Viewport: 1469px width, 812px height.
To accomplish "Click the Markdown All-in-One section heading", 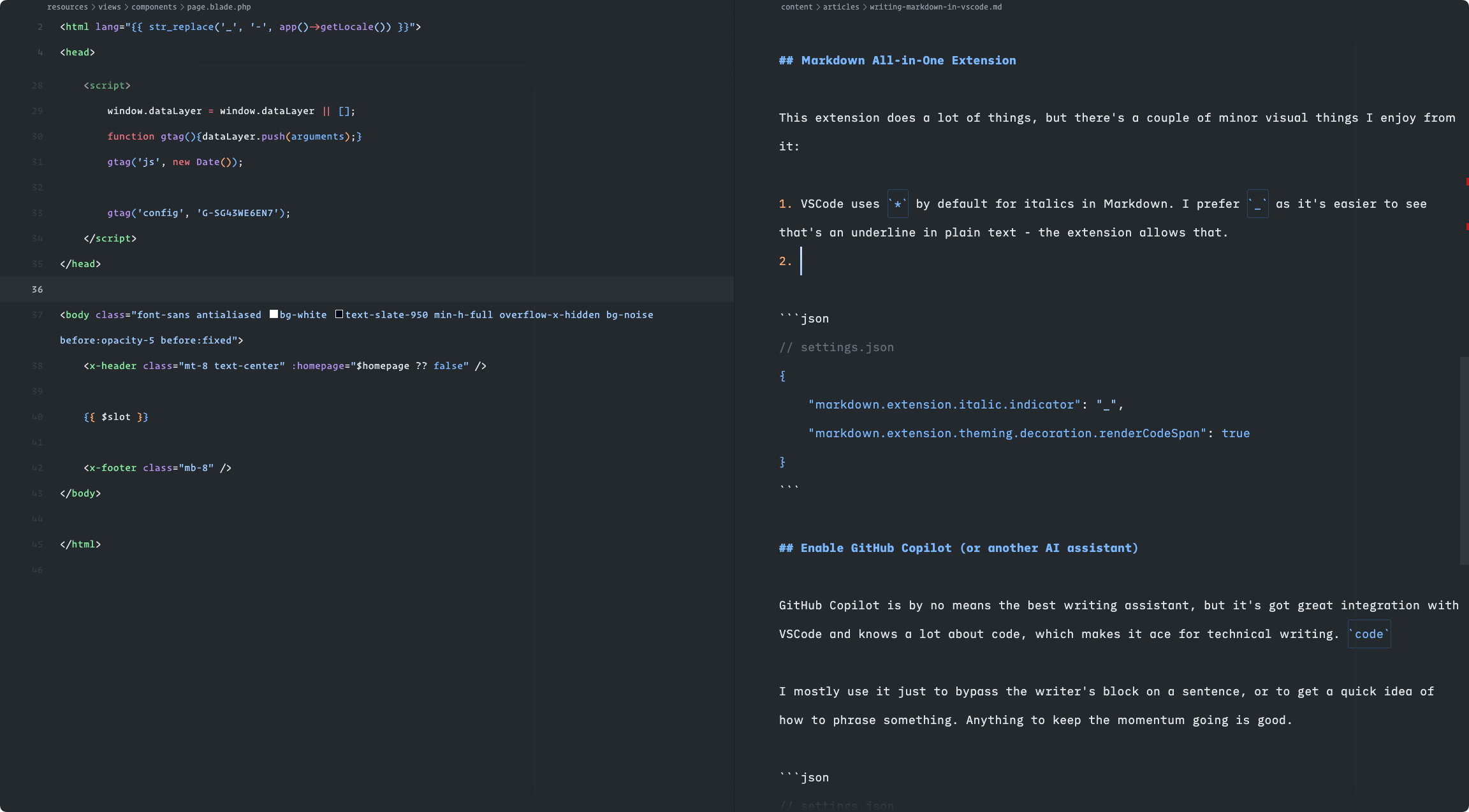I will tap(897, 60).
